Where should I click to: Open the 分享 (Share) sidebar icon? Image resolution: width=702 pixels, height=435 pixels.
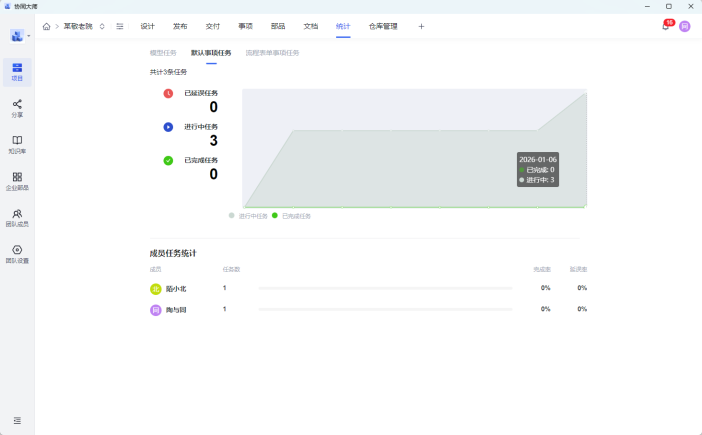[x=17, y=108]
